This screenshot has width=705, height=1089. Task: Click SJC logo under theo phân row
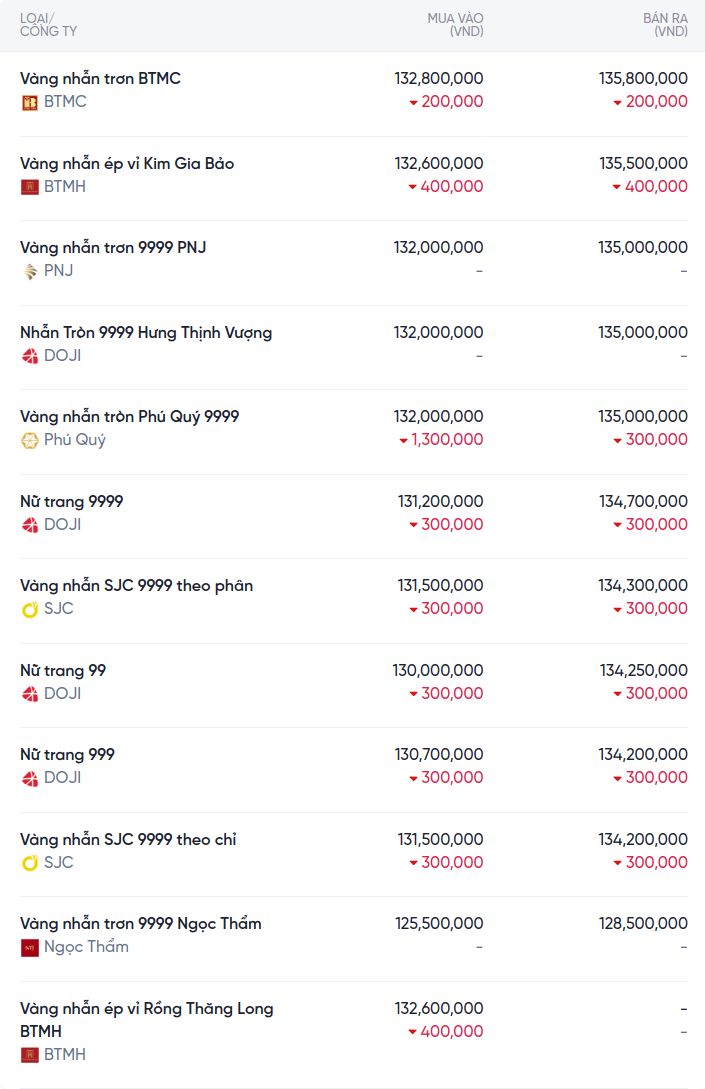tap(30, 609)
